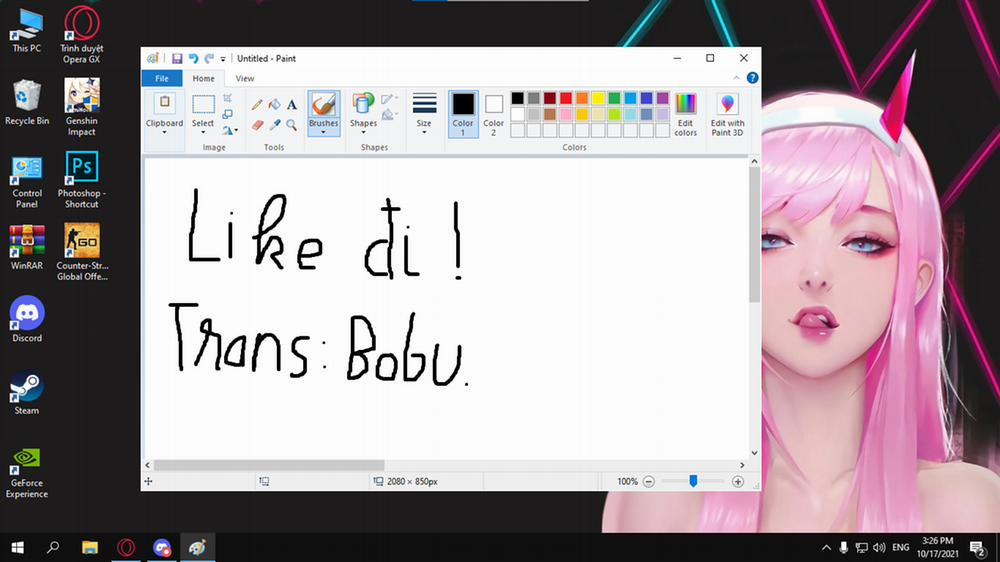Click the Save icon in title bar
The width and height of the screenshot is (1000, 562).
coord(177,59)
